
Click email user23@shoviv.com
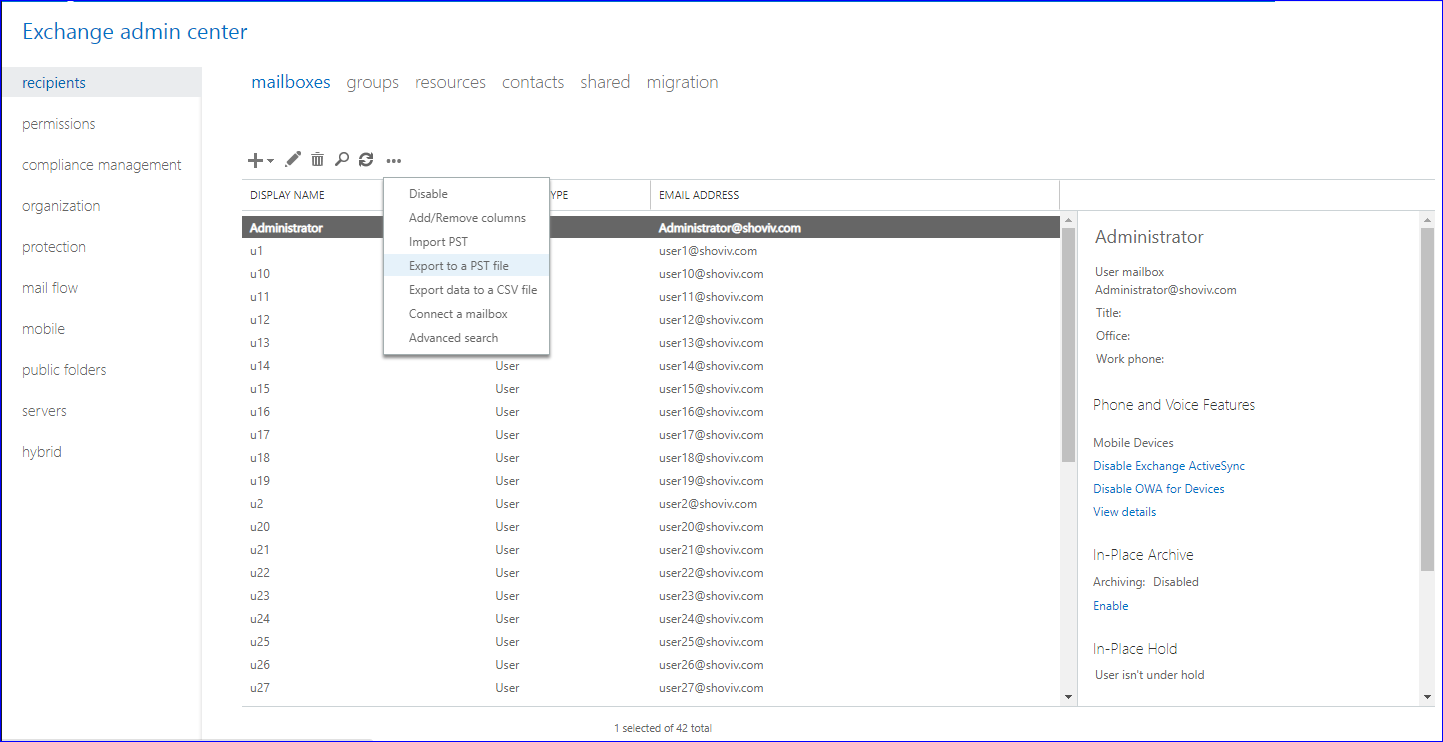coord(711,596)
